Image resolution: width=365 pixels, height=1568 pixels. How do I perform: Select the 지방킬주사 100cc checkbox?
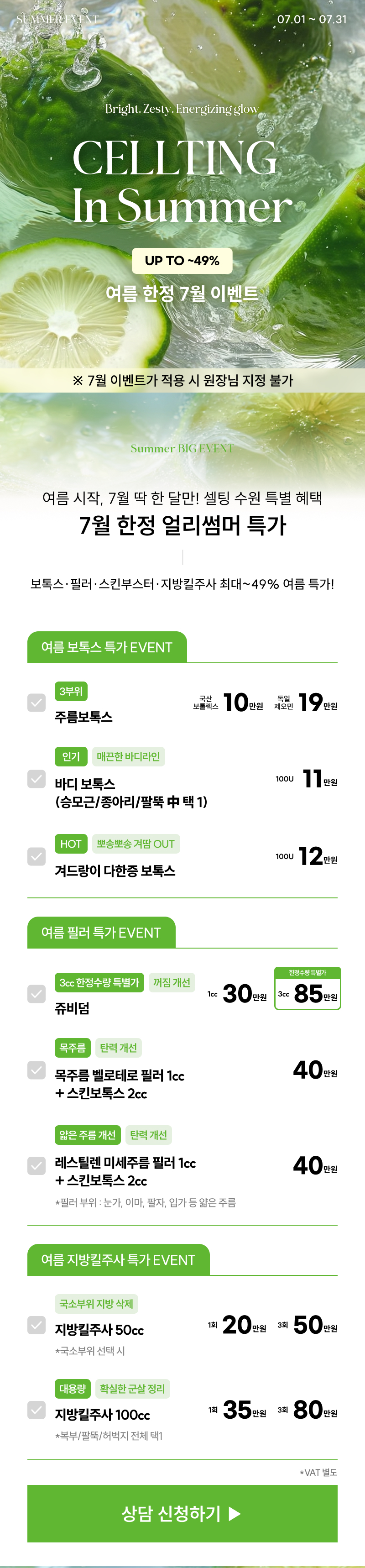click(x=36, y=1410)
